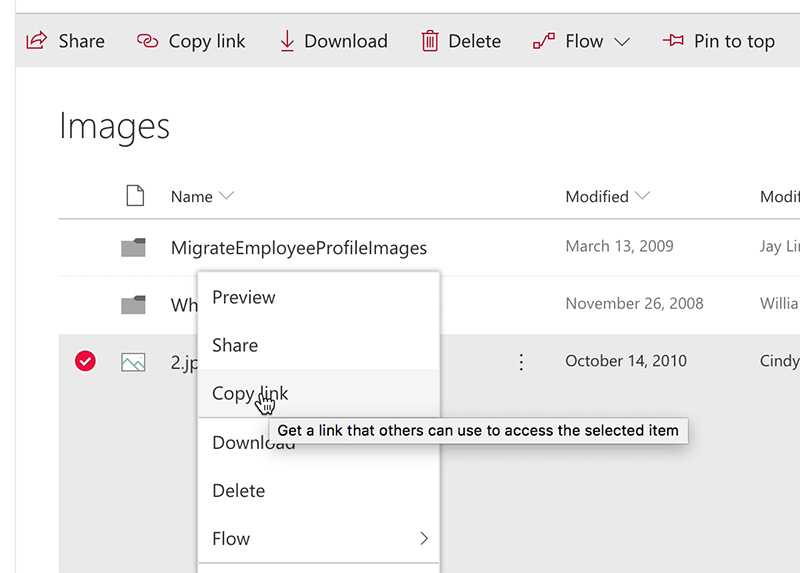The height and width of the screenshot is (573, 800).
Task: Deselect the checked 2.jpg row
Action: click(x=86, y=362)
